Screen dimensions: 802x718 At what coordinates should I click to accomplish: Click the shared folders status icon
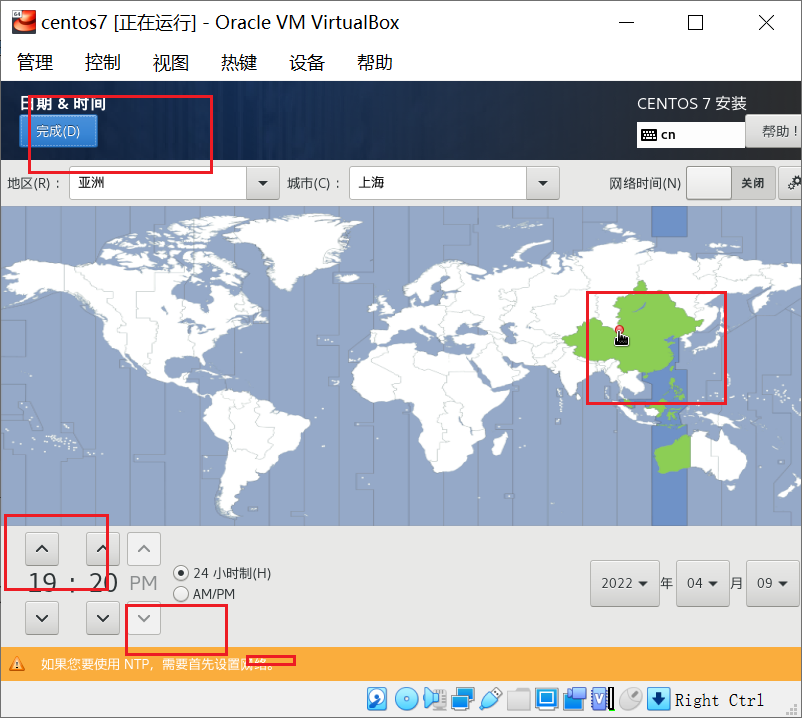click(x=519, y=699)
